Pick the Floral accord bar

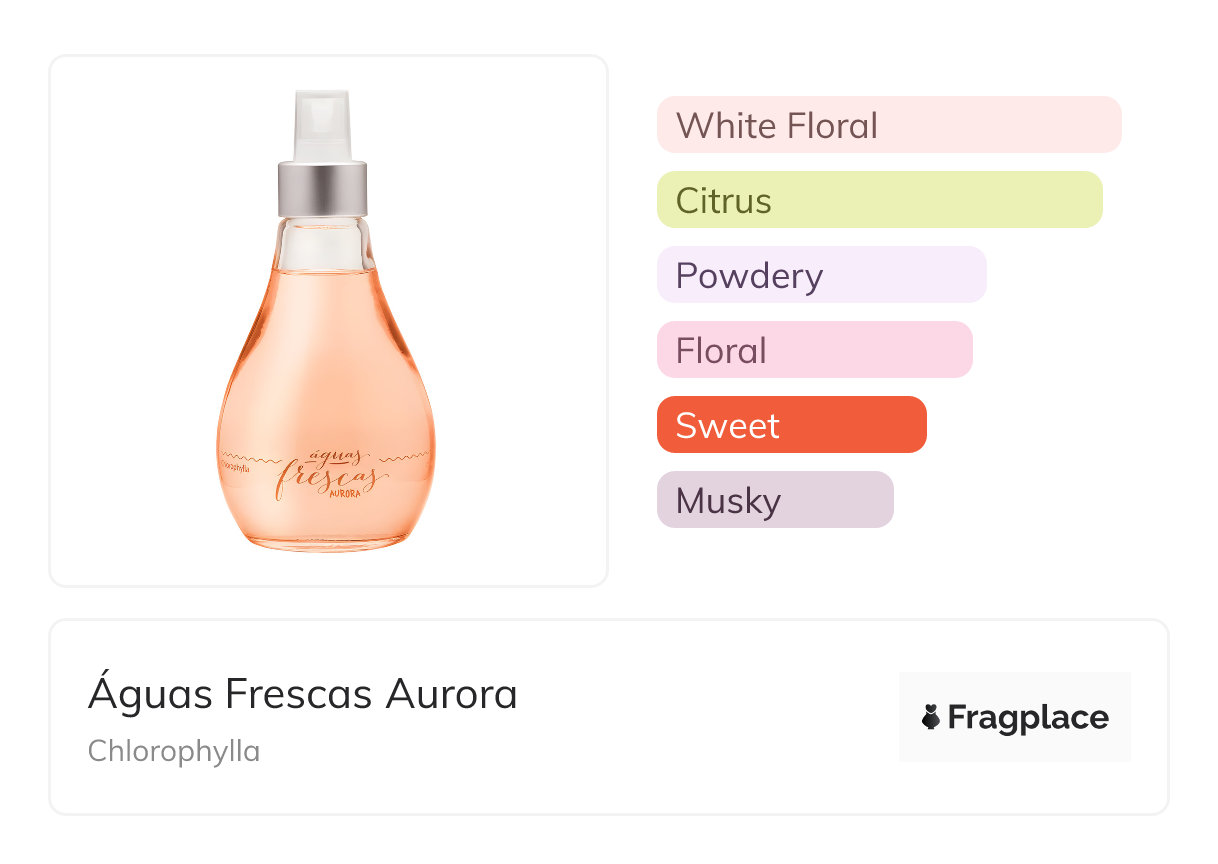814,350
